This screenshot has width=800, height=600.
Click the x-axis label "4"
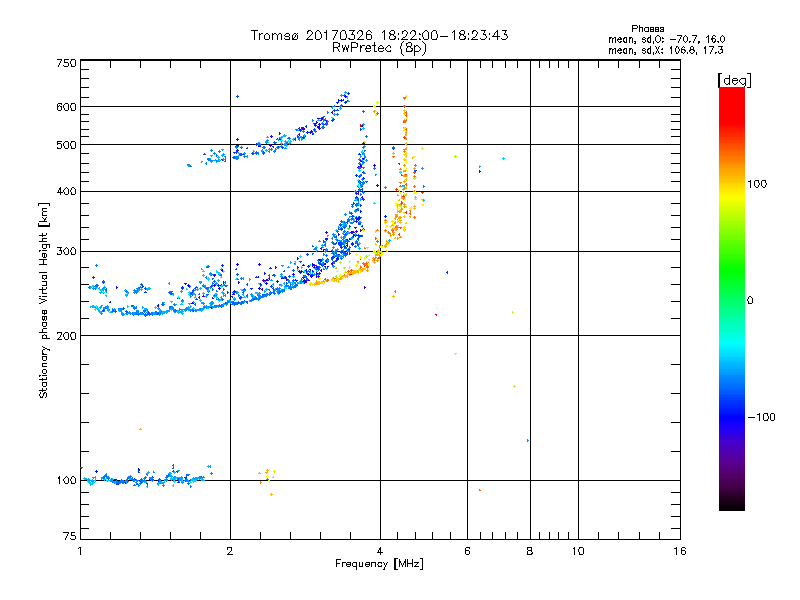[x=380, y=551]
